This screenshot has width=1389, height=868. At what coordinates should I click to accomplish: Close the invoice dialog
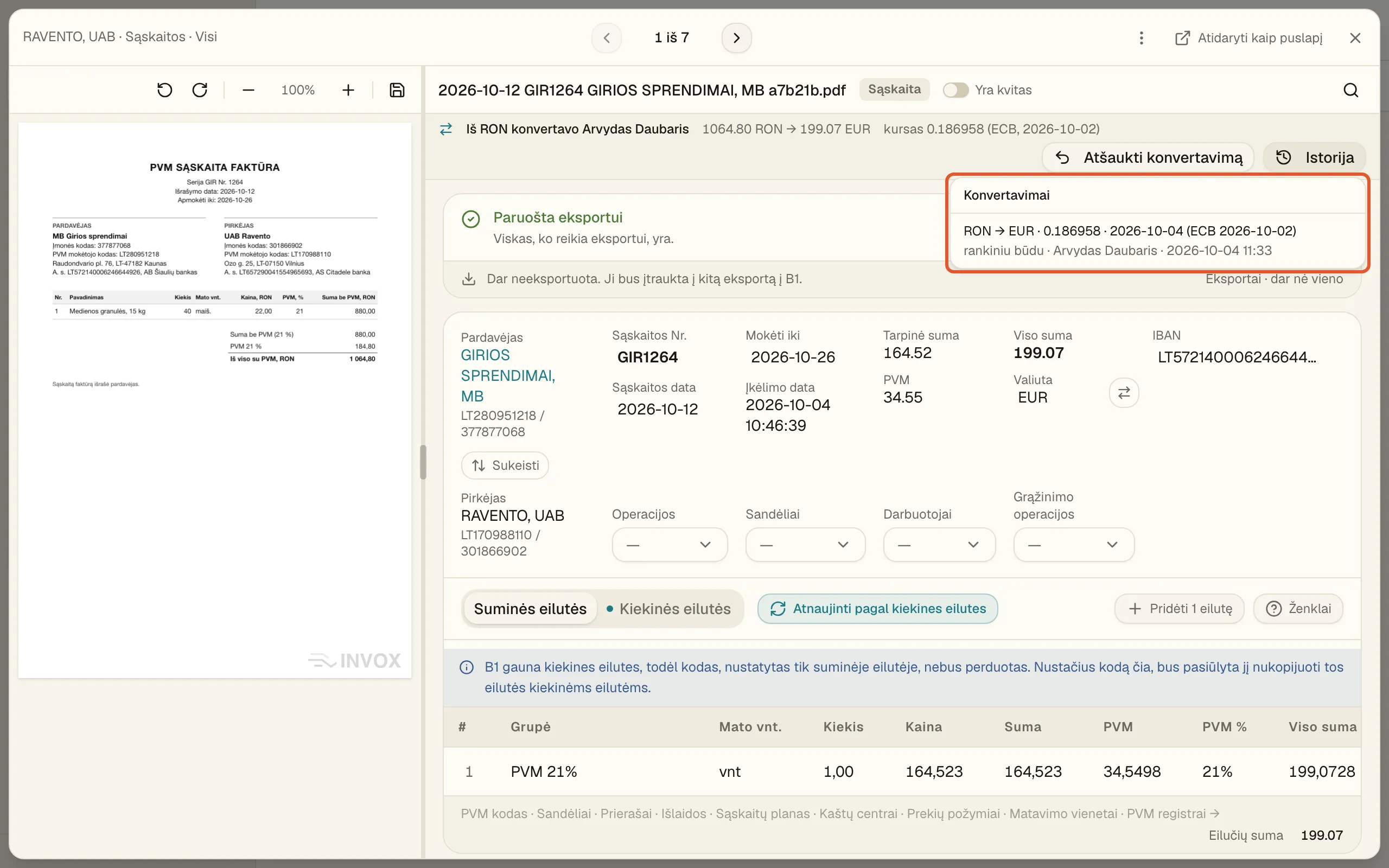[1355, 38]
